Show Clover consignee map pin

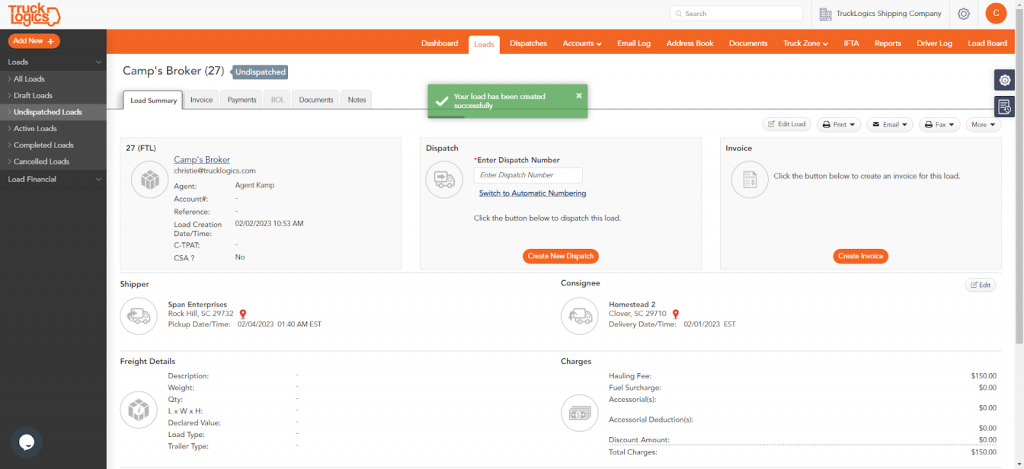pos(675,314)
